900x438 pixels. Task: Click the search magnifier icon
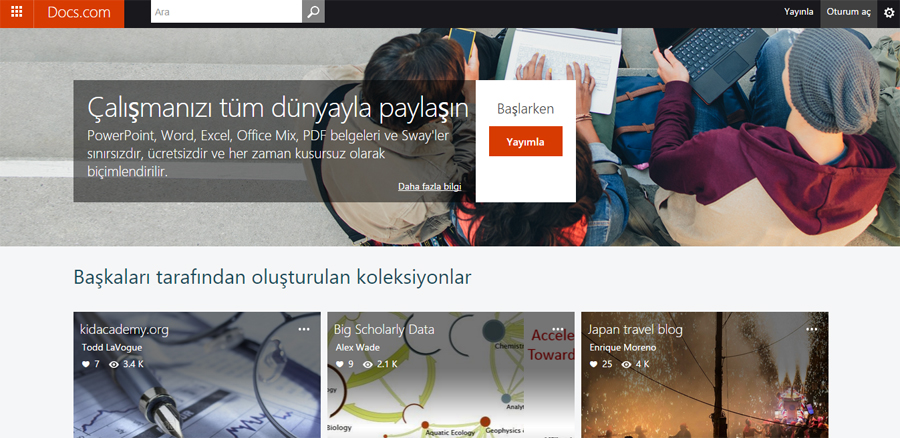(314, 12)
